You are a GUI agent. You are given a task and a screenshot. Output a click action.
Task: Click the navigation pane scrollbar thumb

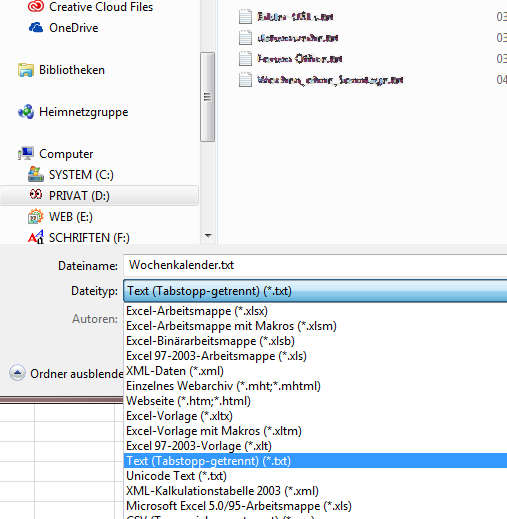click(207, 97)
